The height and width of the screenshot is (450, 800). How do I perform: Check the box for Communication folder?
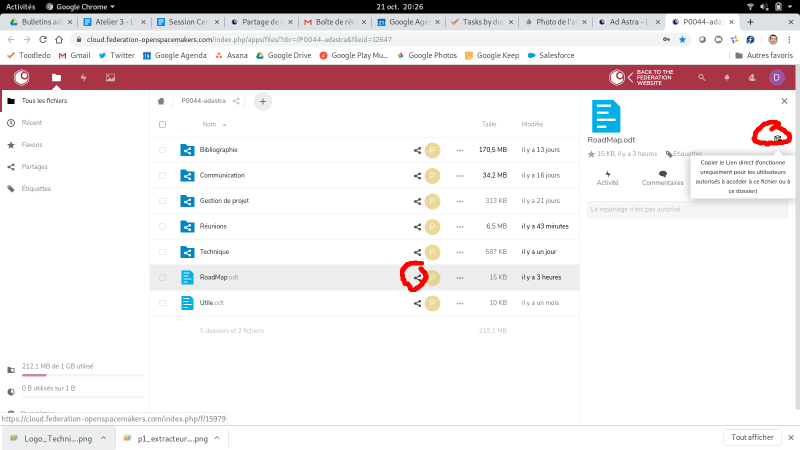point(162,175)
